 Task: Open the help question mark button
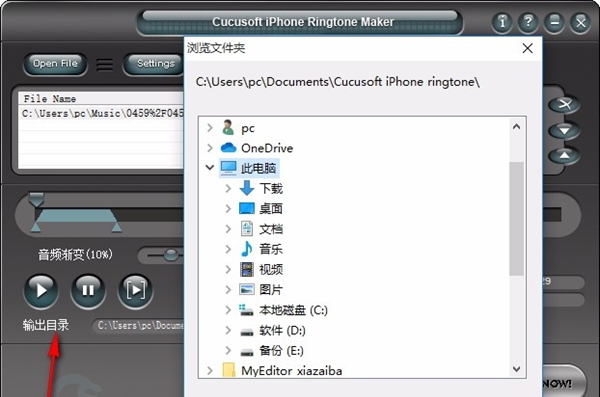point(528,22)
